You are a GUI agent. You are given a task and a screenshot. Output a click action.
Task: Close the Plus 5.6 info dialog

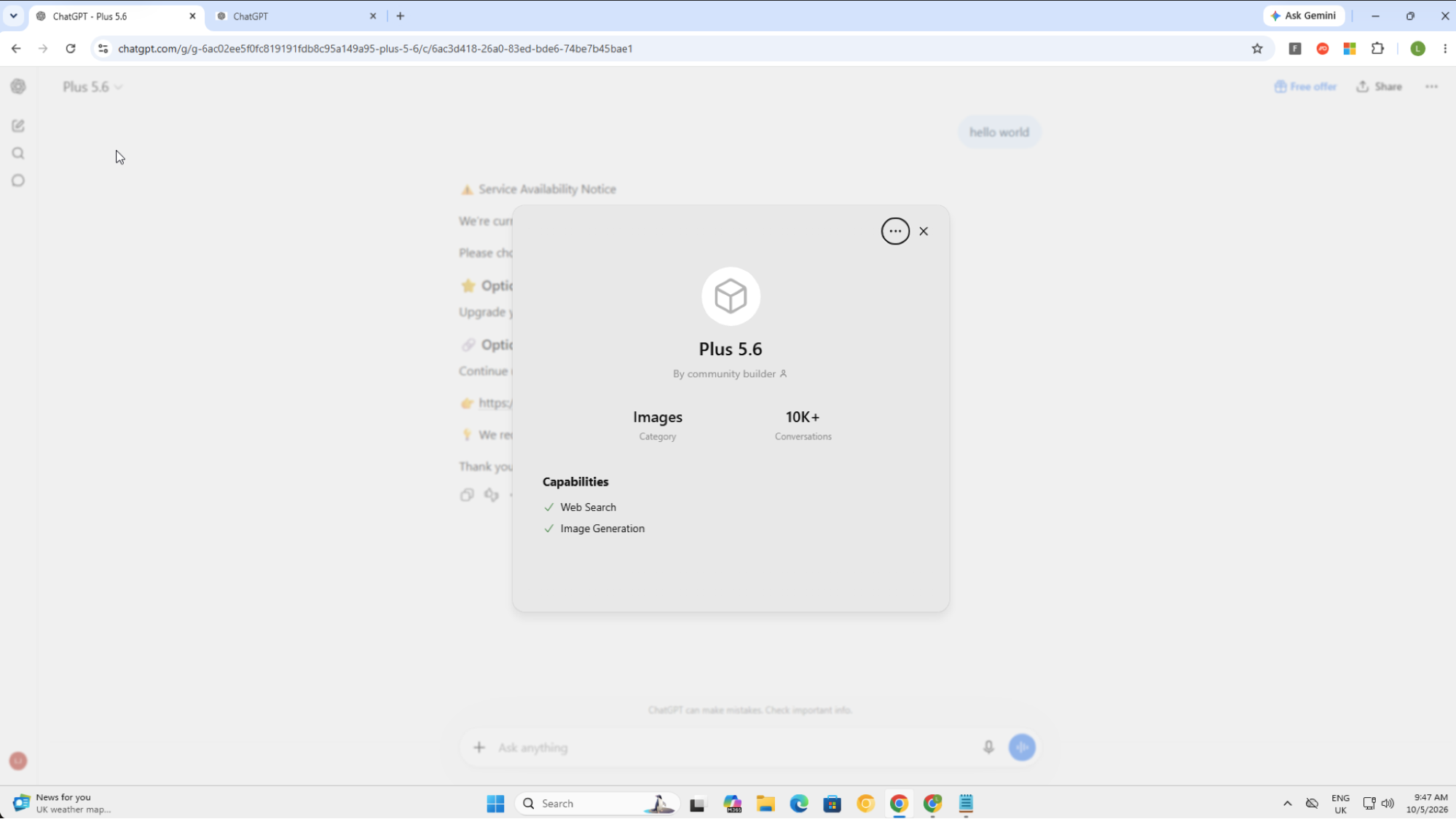pos(924,232)
